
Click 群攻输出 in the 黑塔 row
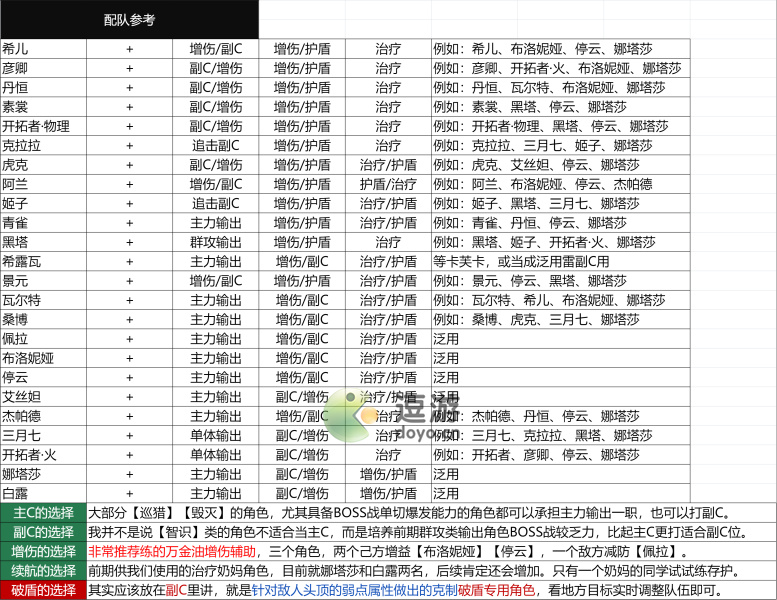point(216,242)
